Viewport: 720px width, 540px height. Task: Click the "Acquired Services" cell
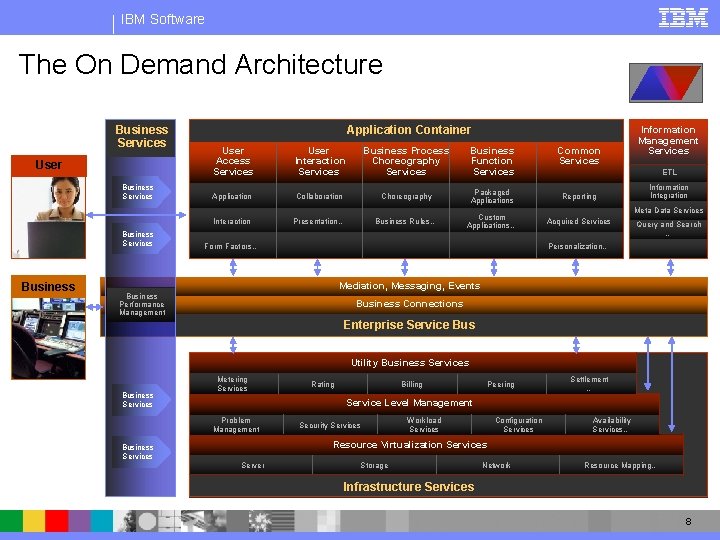pyautogui.click(x=579, y=221)
